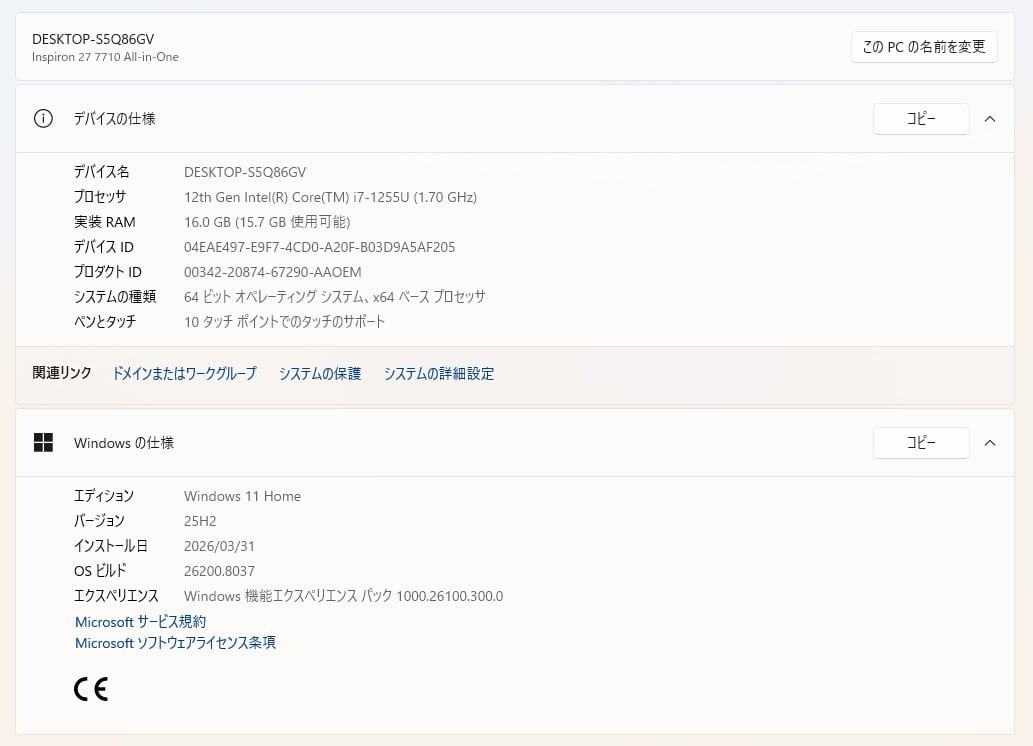Image resolution: width=1033 pixels, height=746 pixels.
Task: Select the Windows の仕様 section header
Action: tap(514, 443)
